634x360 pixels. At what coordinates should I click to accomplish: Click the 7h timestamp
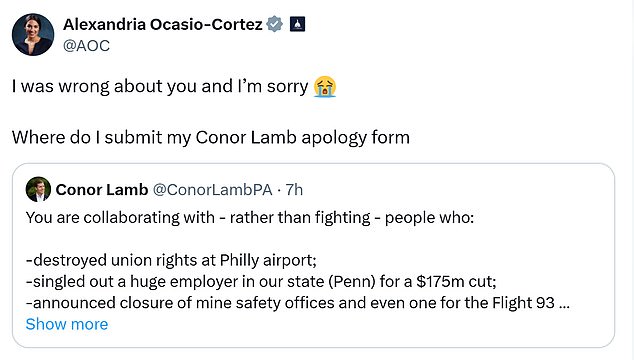(x=294, y=190)
